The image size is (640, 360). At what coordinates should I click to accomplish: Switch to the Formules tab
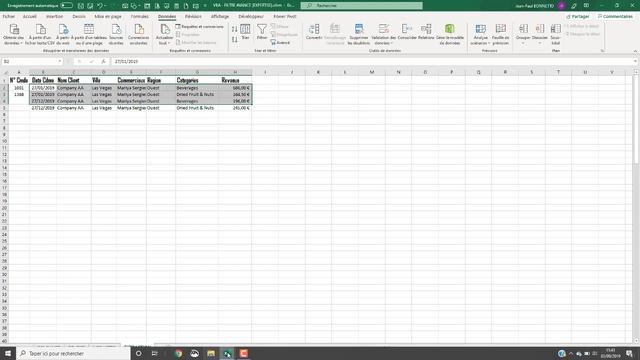click(x=140, y=16)
